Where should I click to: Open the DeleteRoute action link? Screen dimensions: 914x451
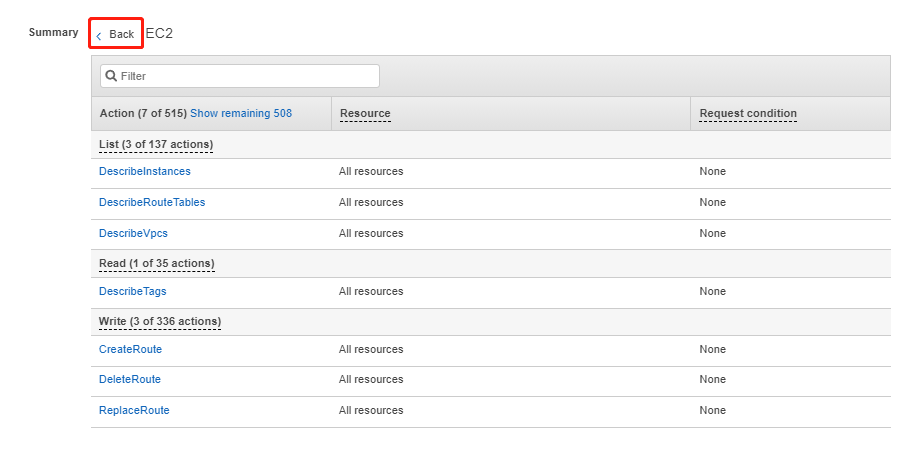(x=130, y=380)
